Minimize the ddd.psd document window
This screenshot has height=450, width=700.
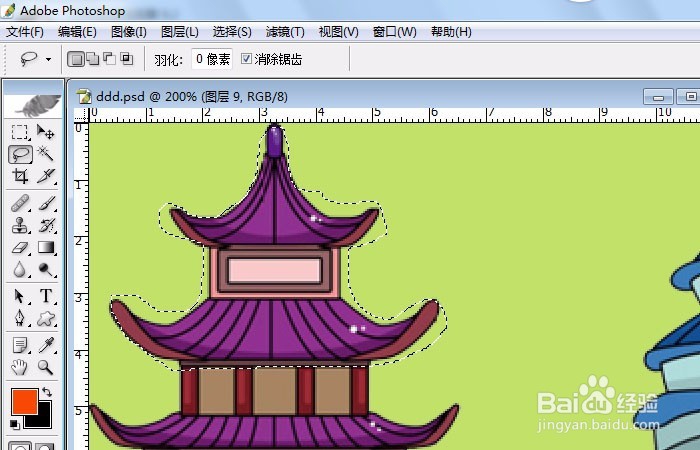click(x=658, y=97)
